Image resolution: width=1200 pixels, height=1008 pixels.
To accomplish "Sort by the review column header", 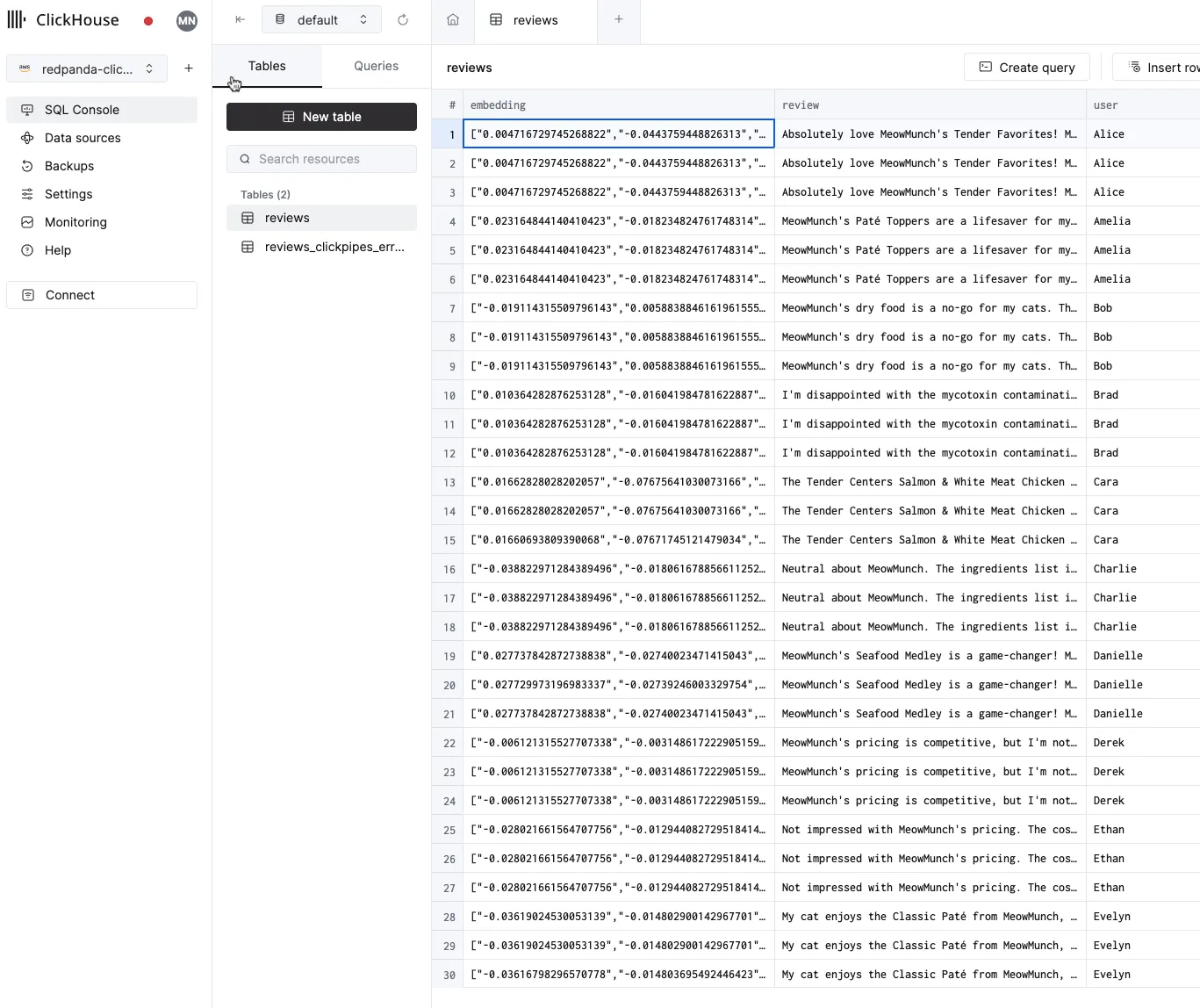I will pyautogui.click(x=930, y=104).
